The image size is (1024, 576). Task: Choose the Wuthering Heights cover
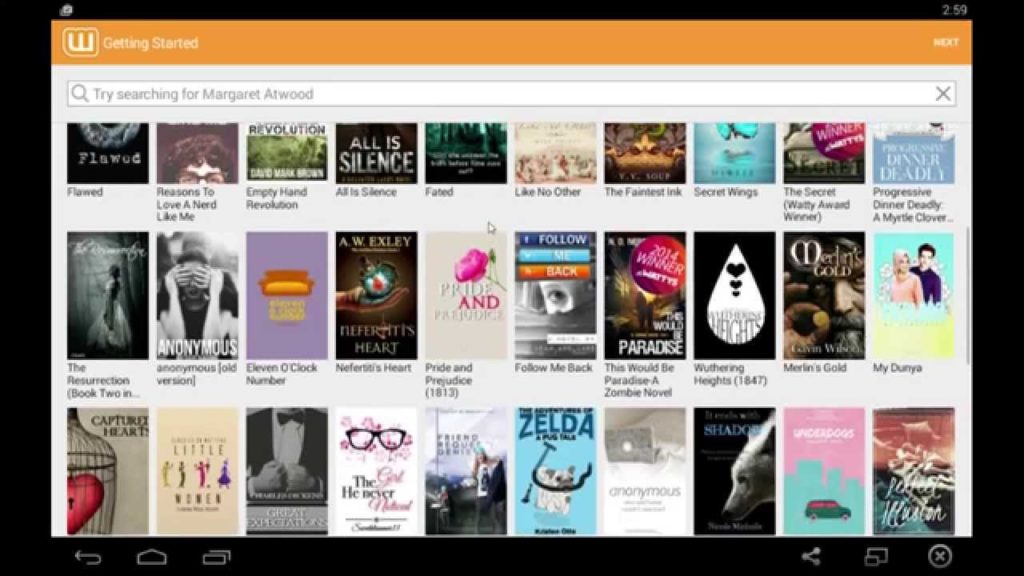(734, 295)
